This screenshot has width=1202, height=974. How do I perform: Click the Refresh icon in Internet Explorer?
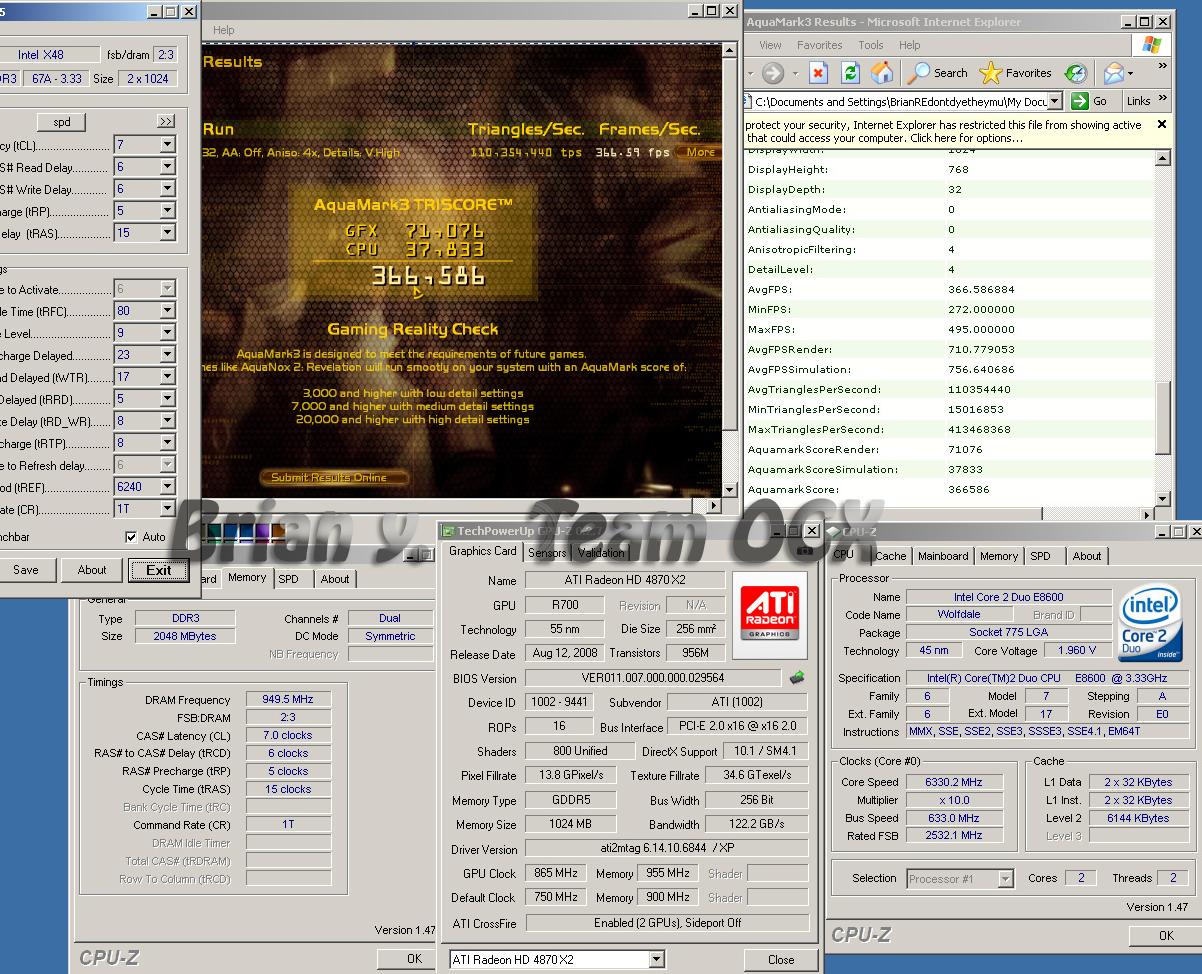coord(850,73)
